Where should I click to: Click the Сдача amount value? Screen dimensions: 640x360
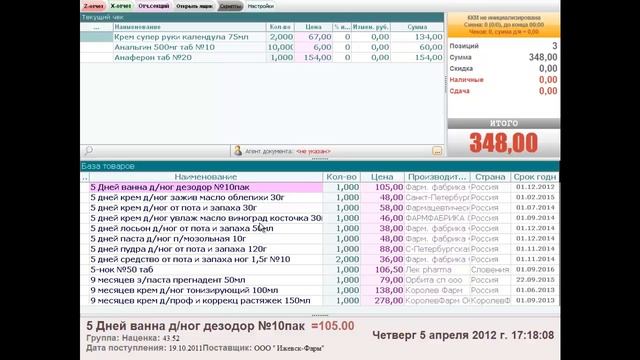click(x=548, y=91)
